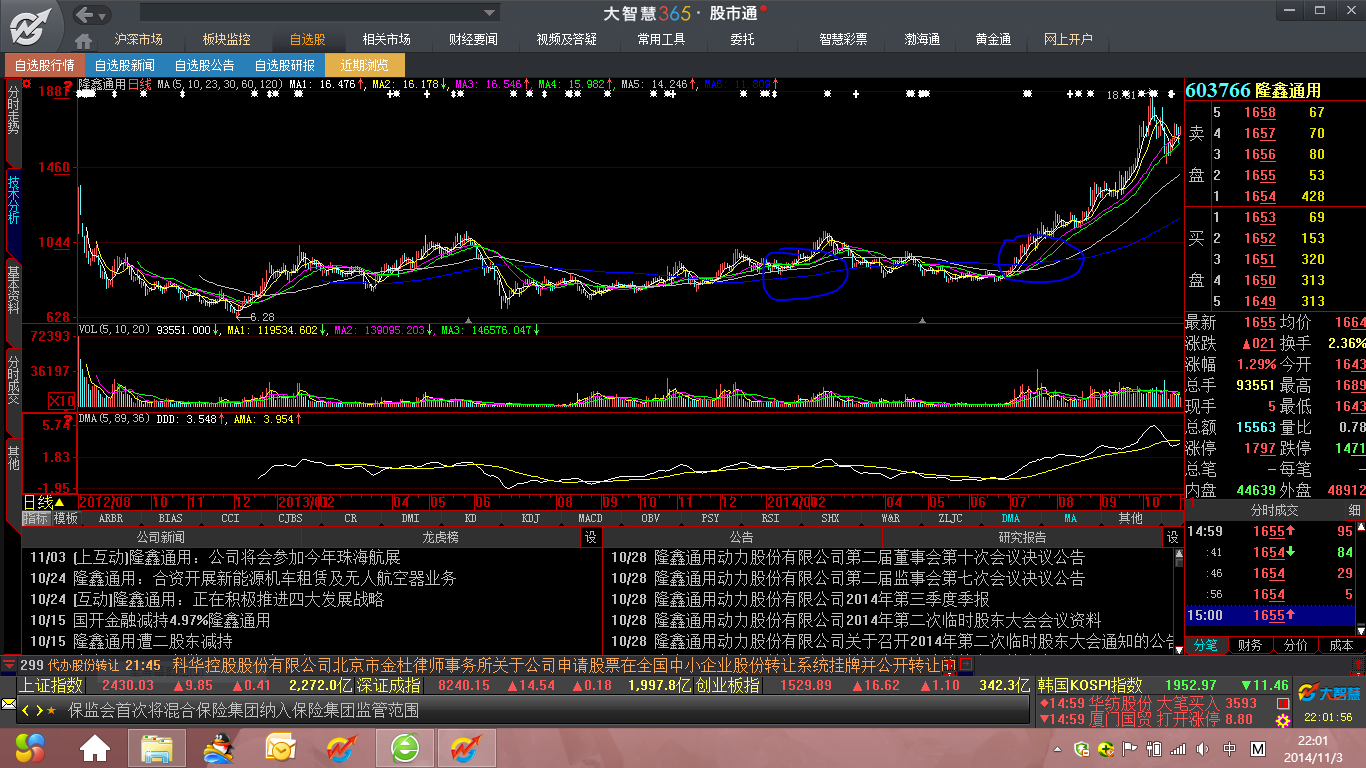Click the 设 button beside 龙虎榜

point(590,537)
